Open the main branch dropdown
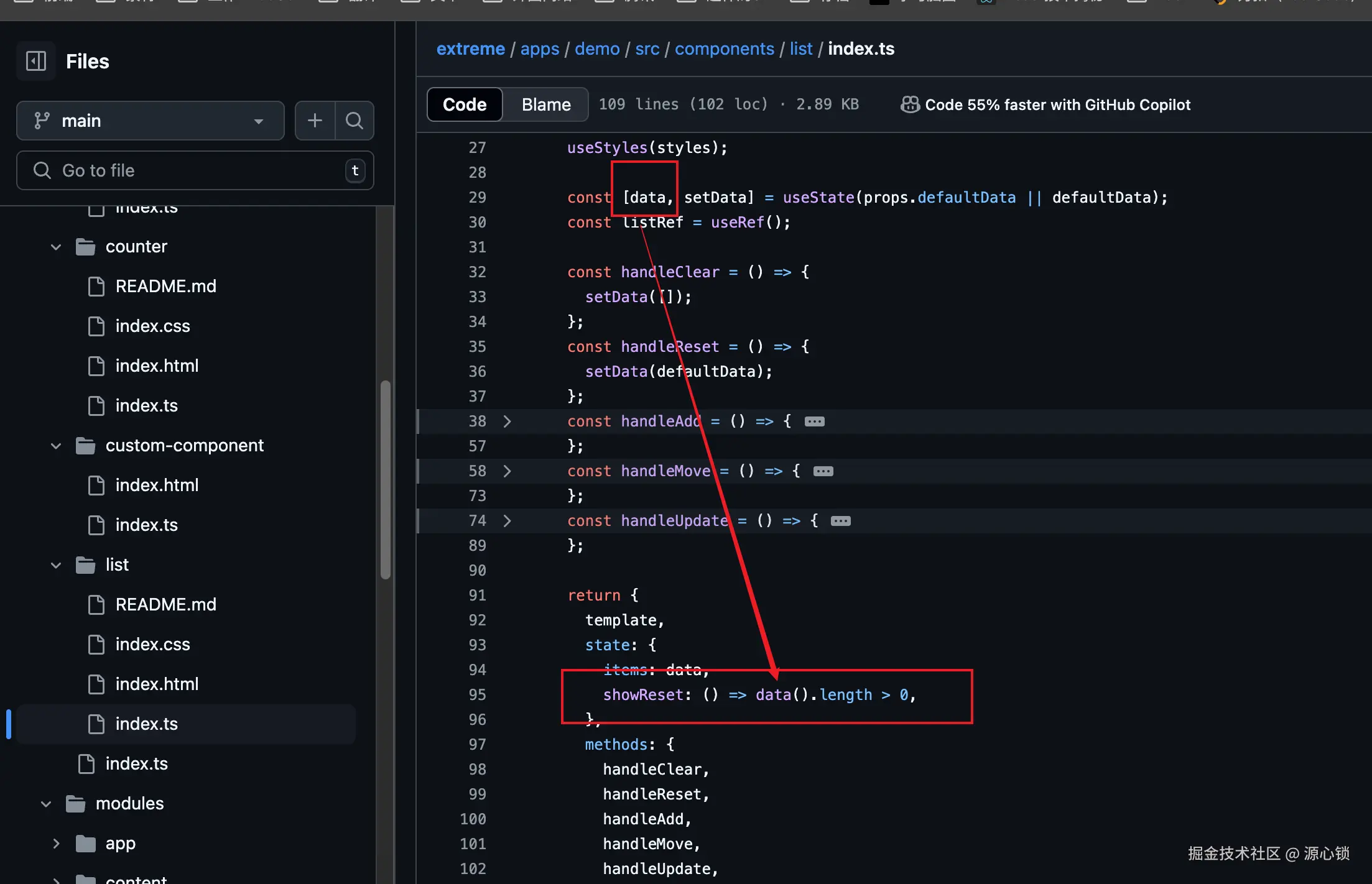 [150, 121]
